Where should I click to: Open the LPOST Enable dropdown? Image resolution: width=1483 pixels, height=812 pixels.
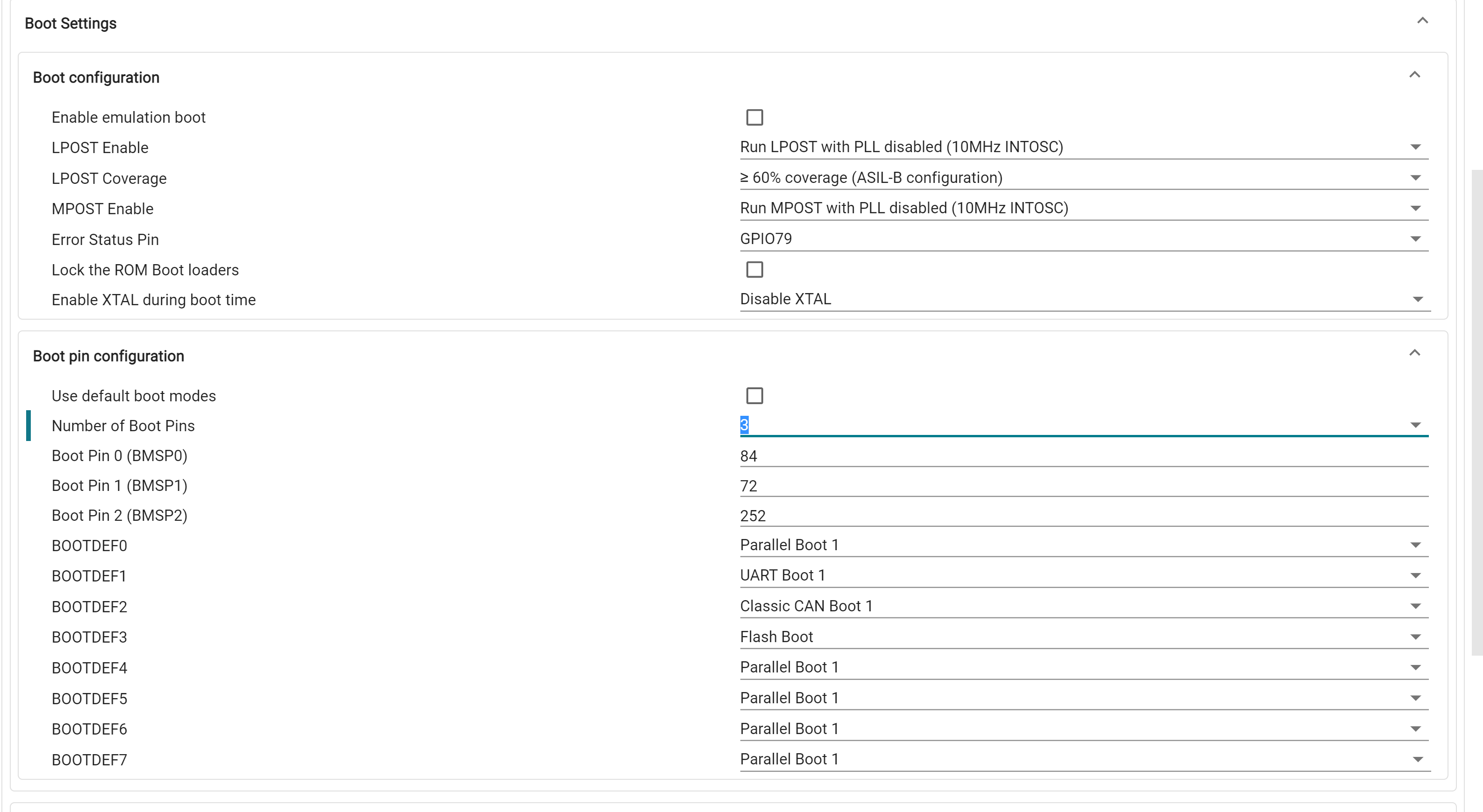tap(1417, 147)
